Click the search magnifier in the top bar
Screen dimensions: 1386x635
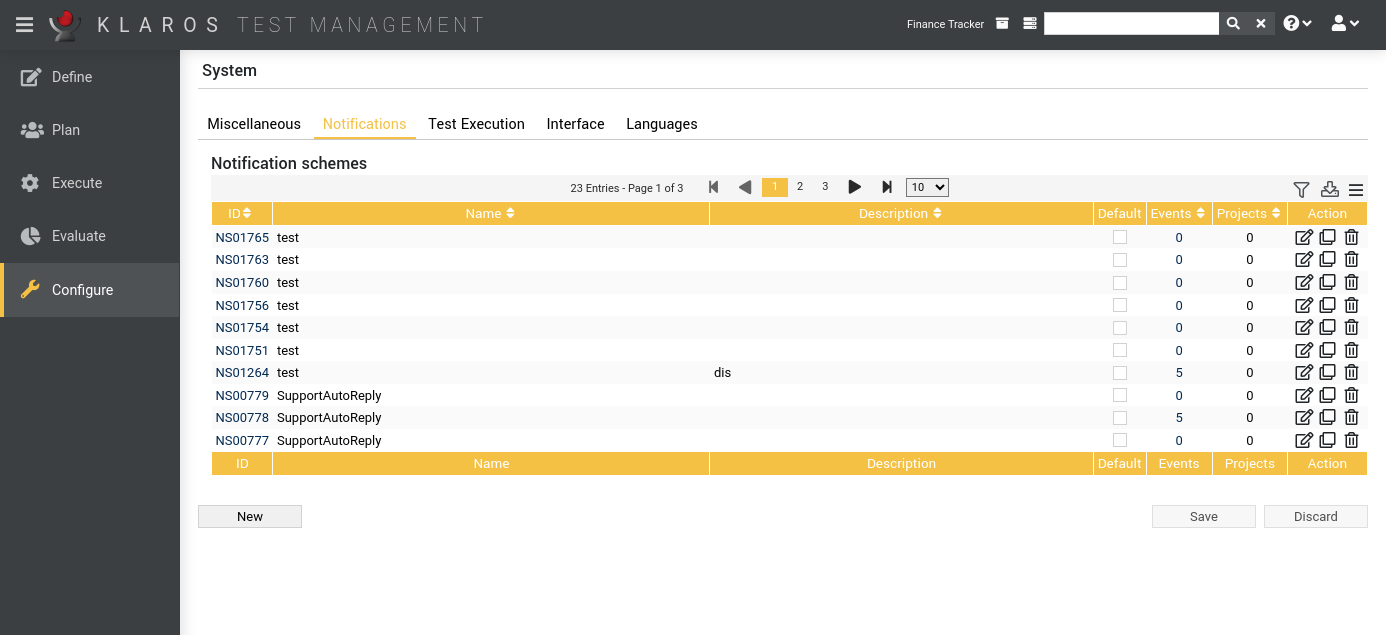click(1232, 22)
